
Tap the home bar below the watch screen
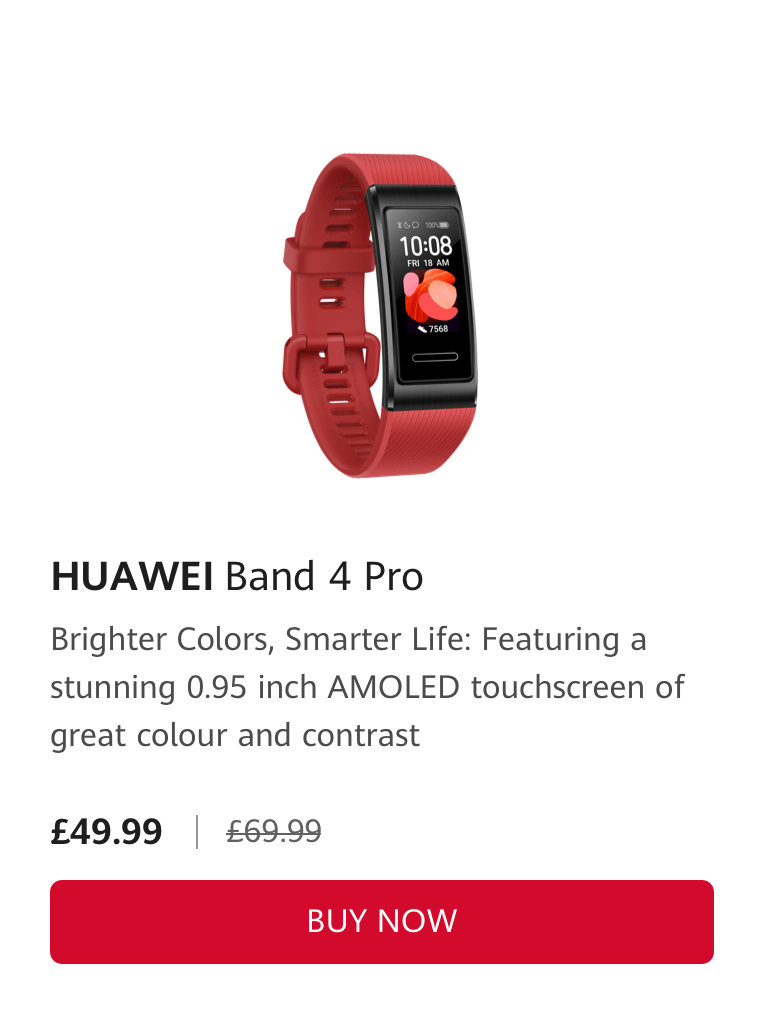click(x=435, y=357)
